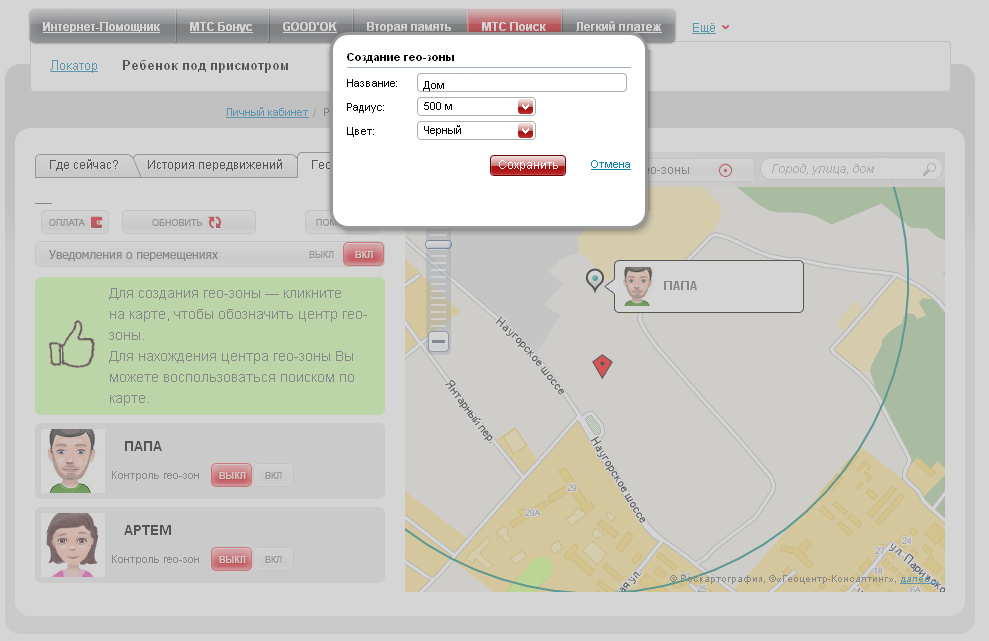Click the map zoom-out minus button
The image size is (989, 641).
click(x=438, y=341)
